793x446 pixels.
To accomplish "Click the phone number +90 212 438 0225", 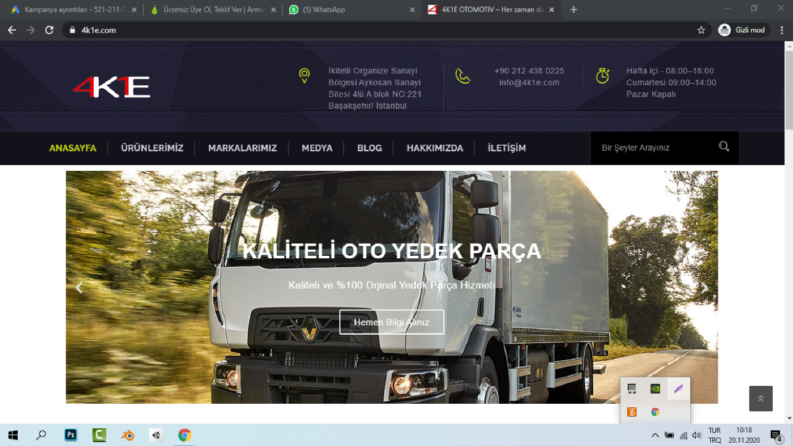I will pyautogui.click(x=529, y=71).
